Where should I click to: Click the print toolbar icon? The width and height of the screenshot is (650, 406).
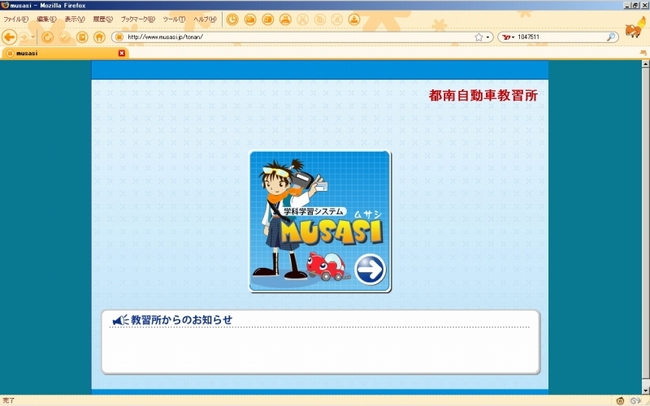285,19
